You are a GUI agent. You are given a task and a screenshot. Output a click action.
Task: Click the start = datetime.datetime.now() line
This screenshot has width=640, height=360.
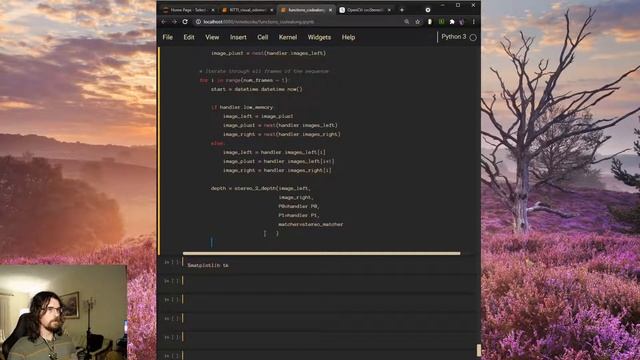coord(256,89)
